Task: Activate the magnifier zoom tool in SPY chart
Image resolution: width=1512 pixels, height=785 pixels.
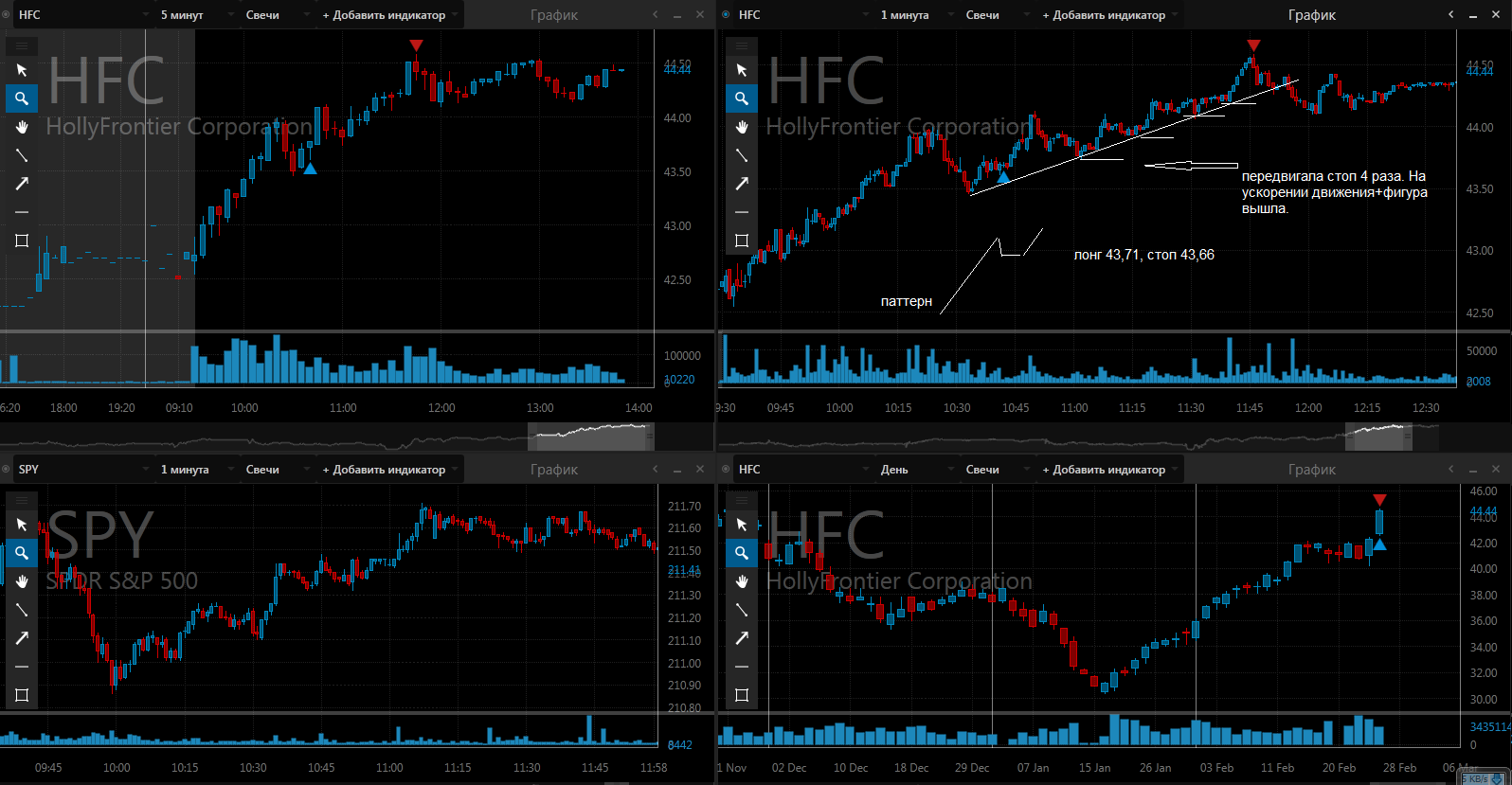Action: pyautogui.click(x=22, y=553)
